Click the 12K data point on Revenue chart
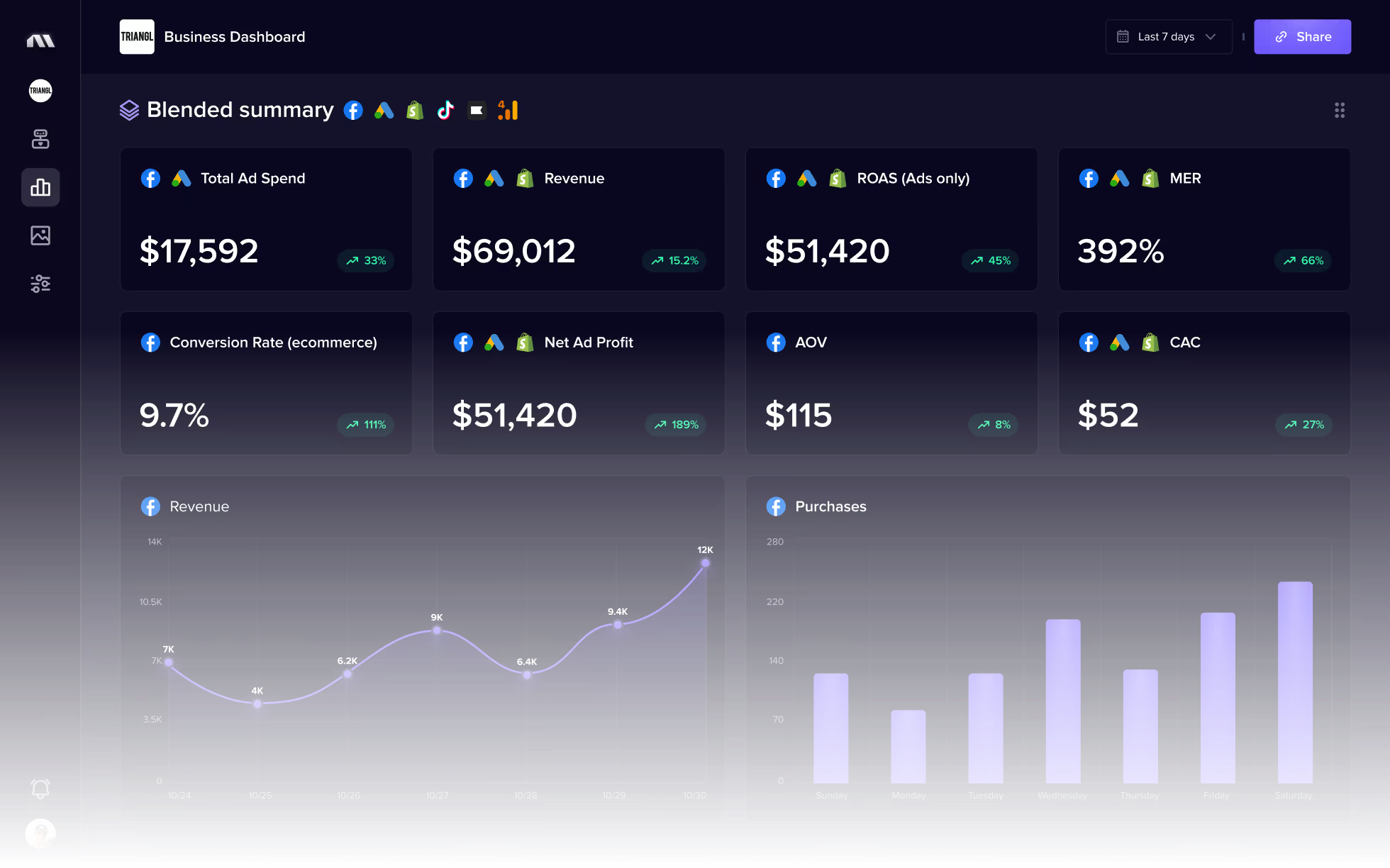The height and width of the screenshot is (868, 1390). pos(705,563)
